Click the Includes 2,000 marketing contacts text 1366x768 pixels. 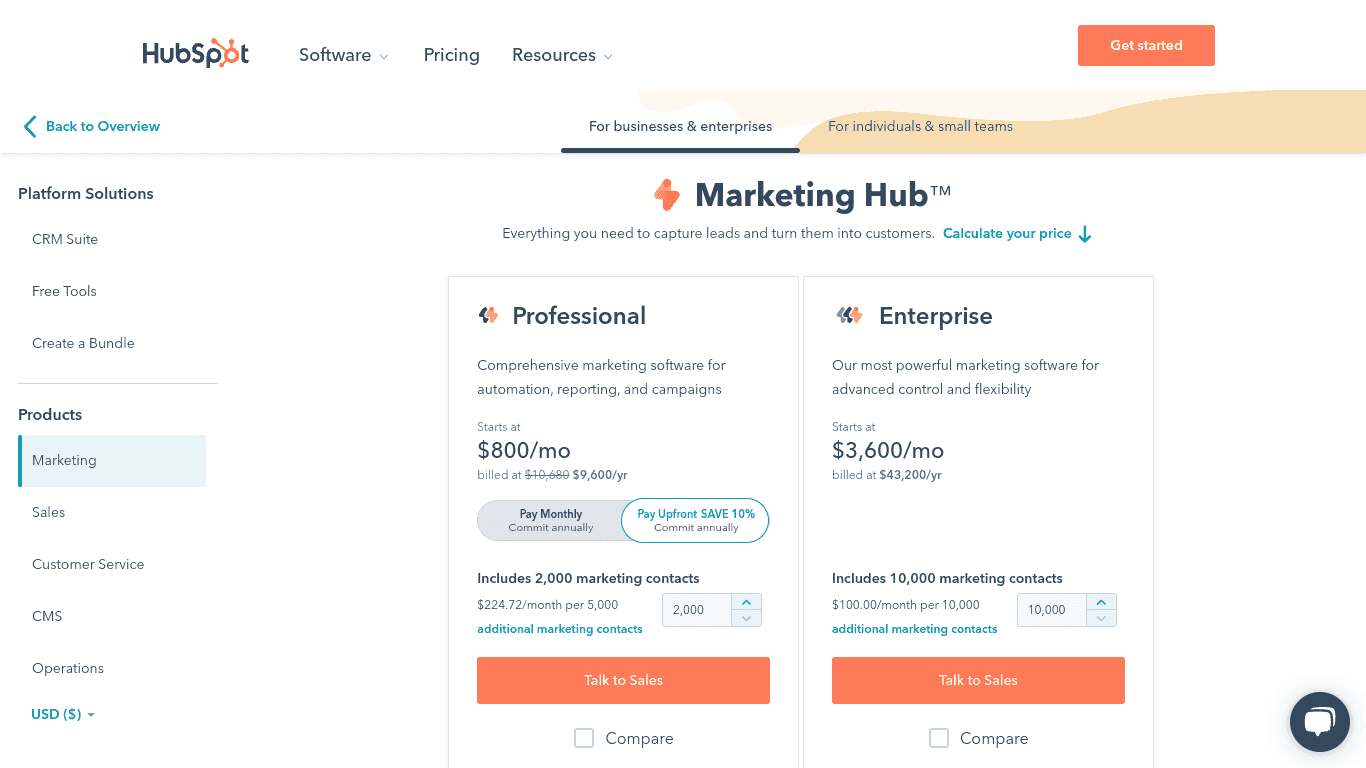coord(588,578)
